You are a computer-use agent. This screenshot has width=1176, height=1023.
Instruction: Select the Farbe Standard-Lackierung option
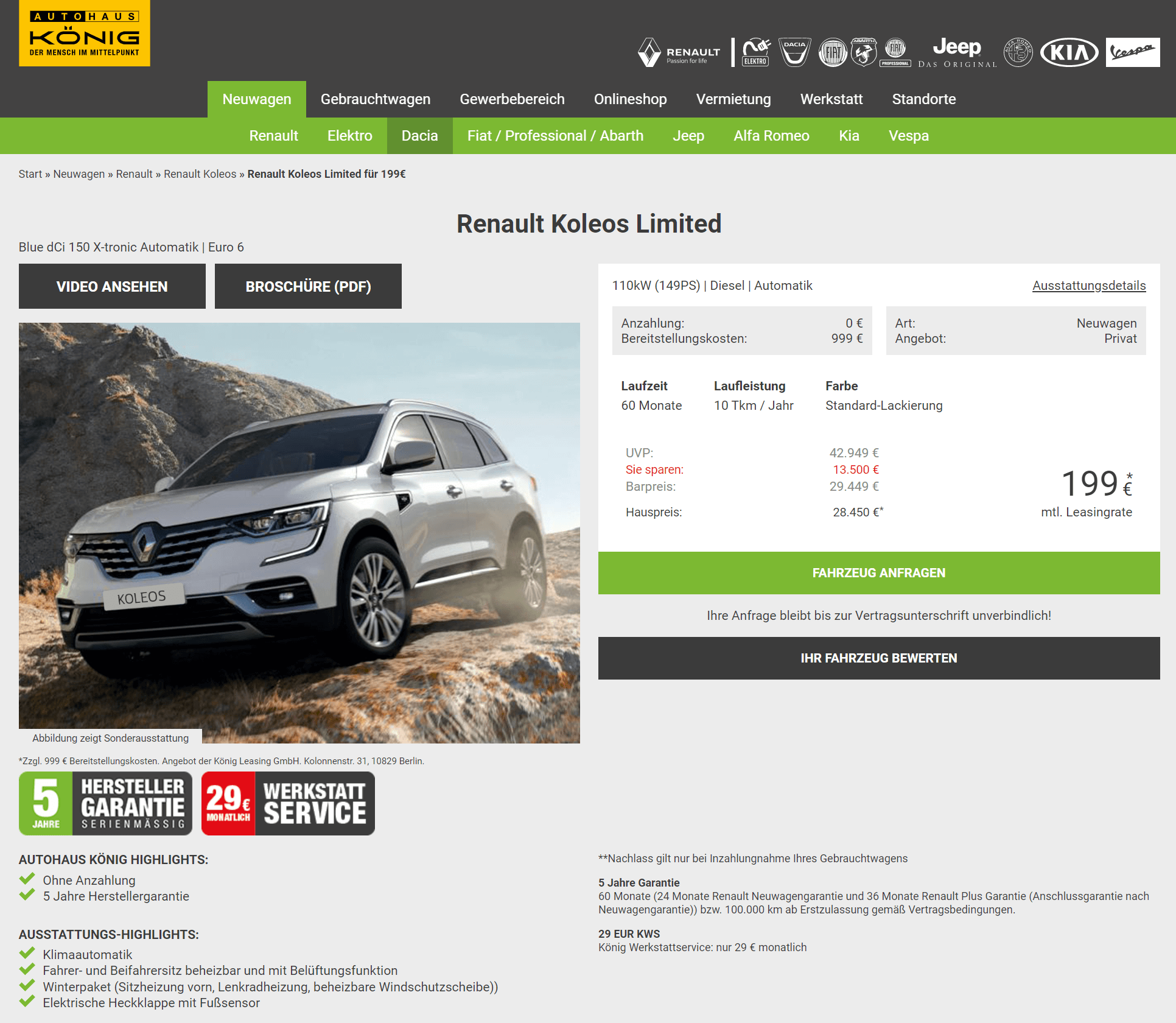coord(884,406)
